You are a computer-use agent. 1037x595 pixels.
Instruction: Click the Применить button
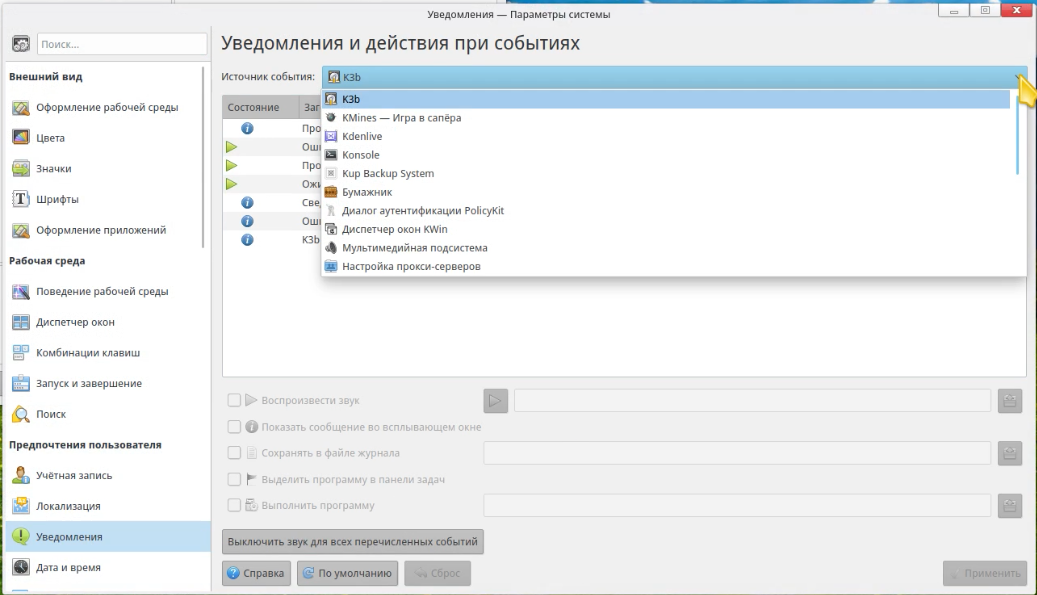click(985, 573)
